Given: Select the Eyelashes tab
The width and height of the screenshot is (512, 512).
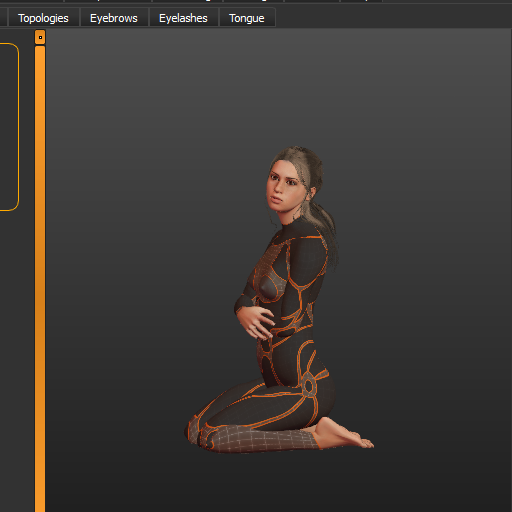Looking at the screenshot, I should [x=183, y=18].
